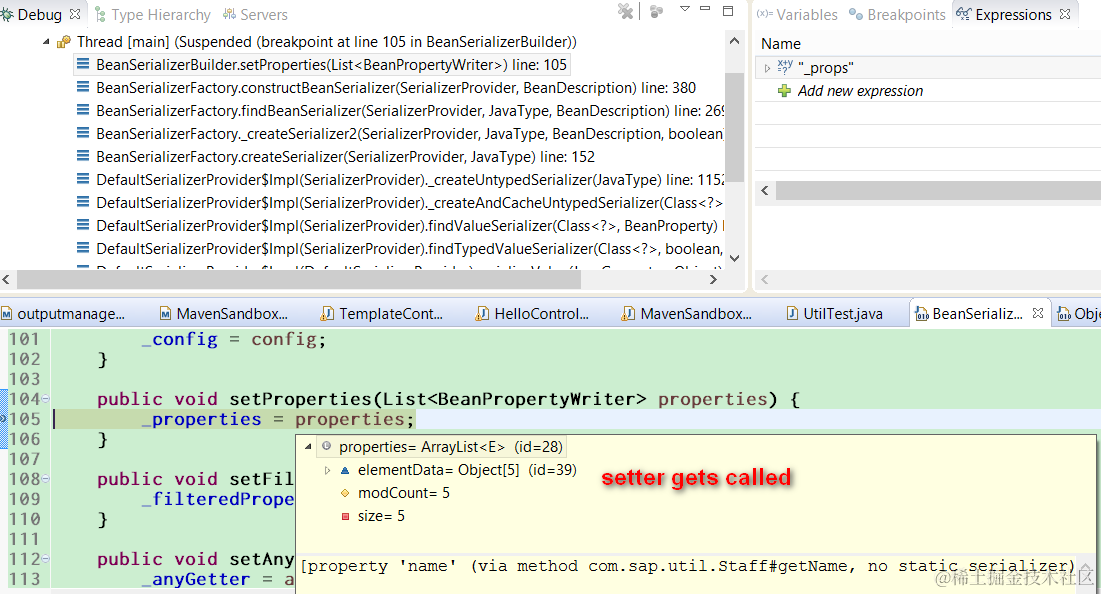Click the instruction pointer marker at line 105
Screen dimensions: 1101x594
point(3,418)
